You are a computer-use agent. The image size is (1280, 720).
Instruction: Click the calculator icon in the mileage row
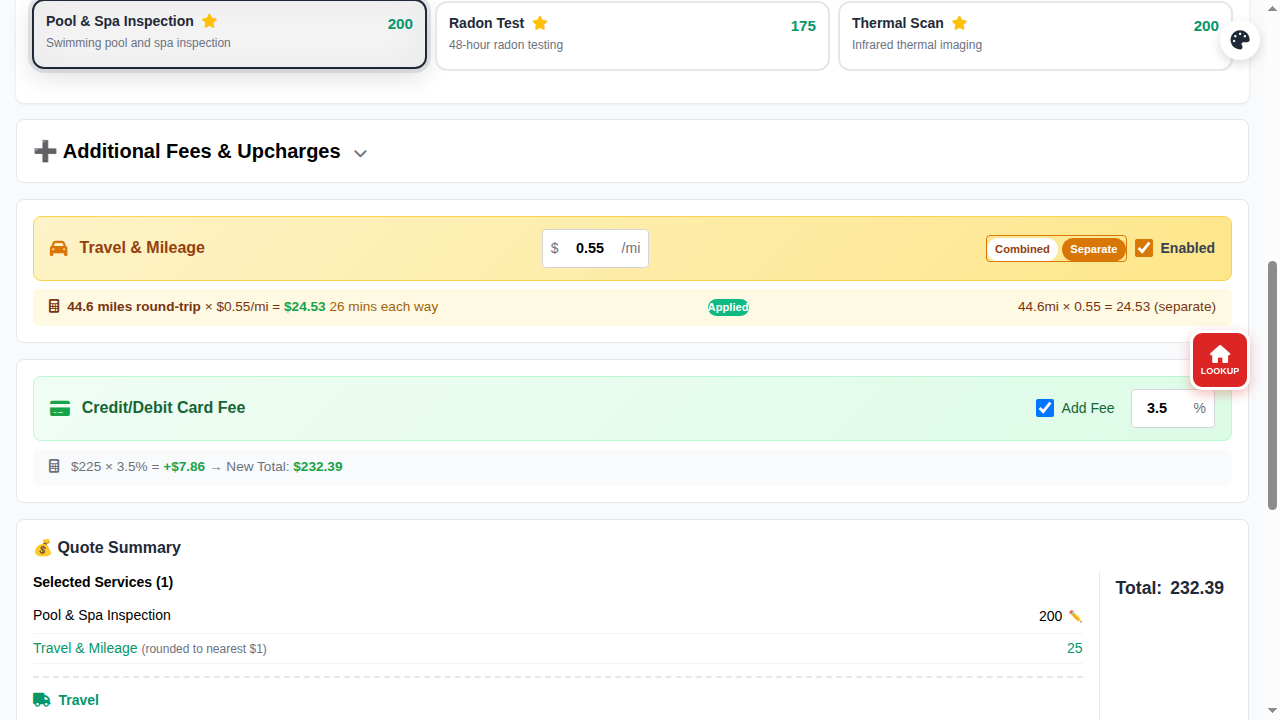coord(54,307)
